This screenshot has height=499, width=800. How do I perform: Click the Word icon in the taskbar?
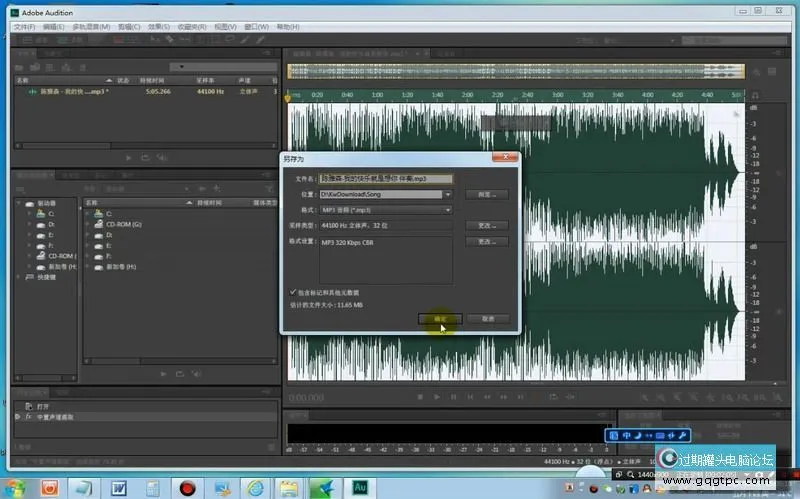click(117, 487)
